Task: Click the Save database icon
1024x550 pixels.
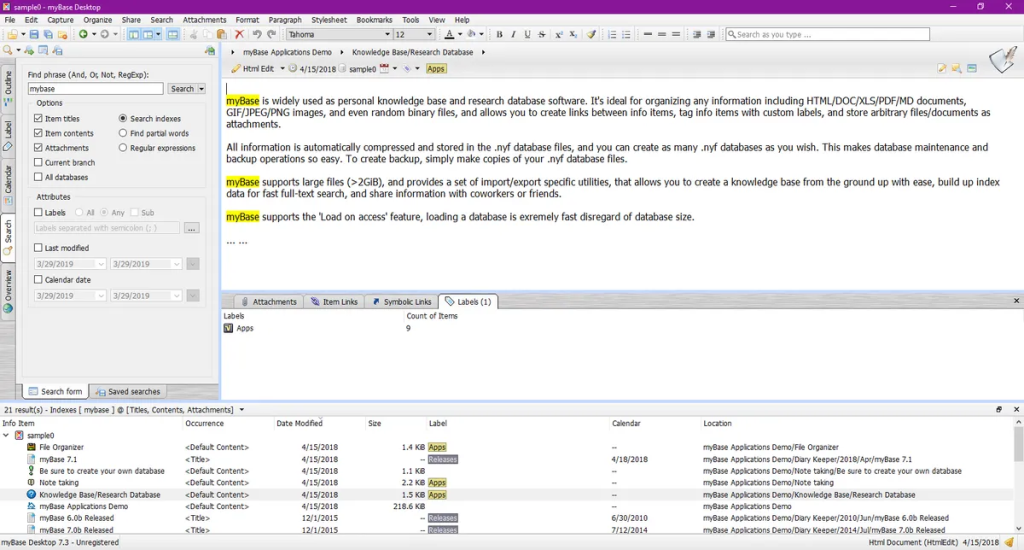Action: [x=34, y=35]
